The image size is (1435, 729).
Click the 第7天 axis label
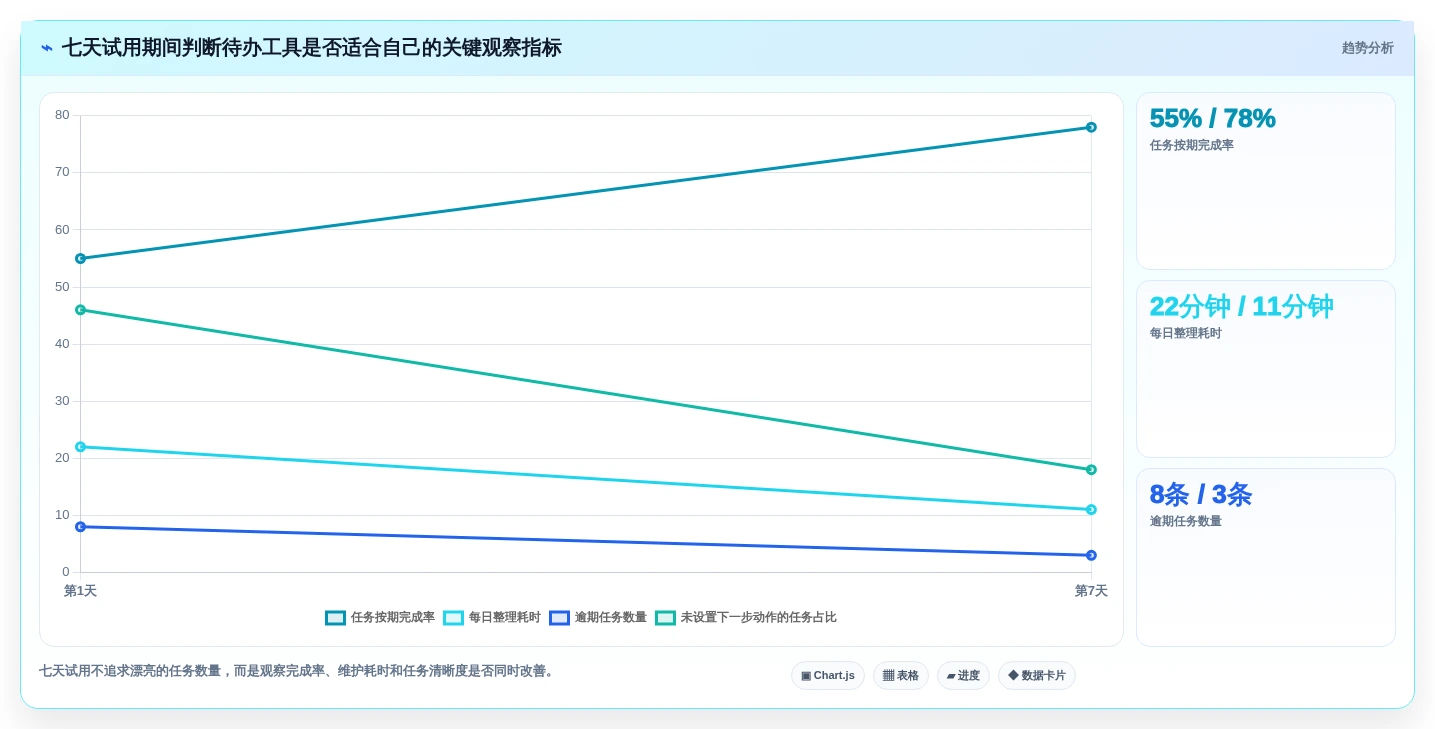click(x=1091, y=591)
